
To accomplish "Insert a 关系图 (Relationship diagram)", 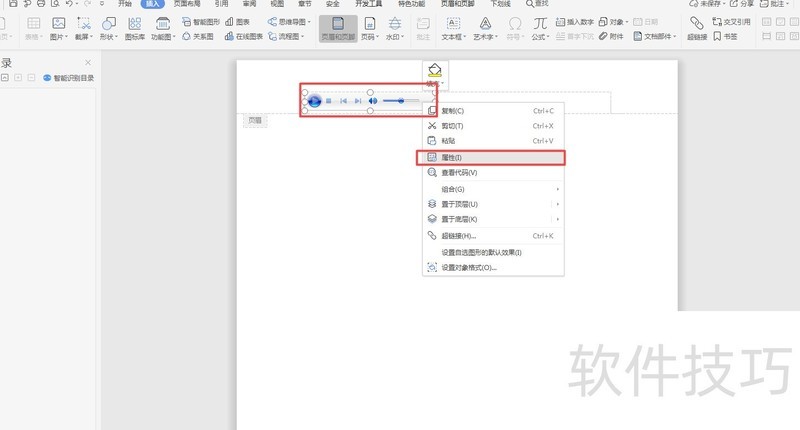I will tap(198, 36).
